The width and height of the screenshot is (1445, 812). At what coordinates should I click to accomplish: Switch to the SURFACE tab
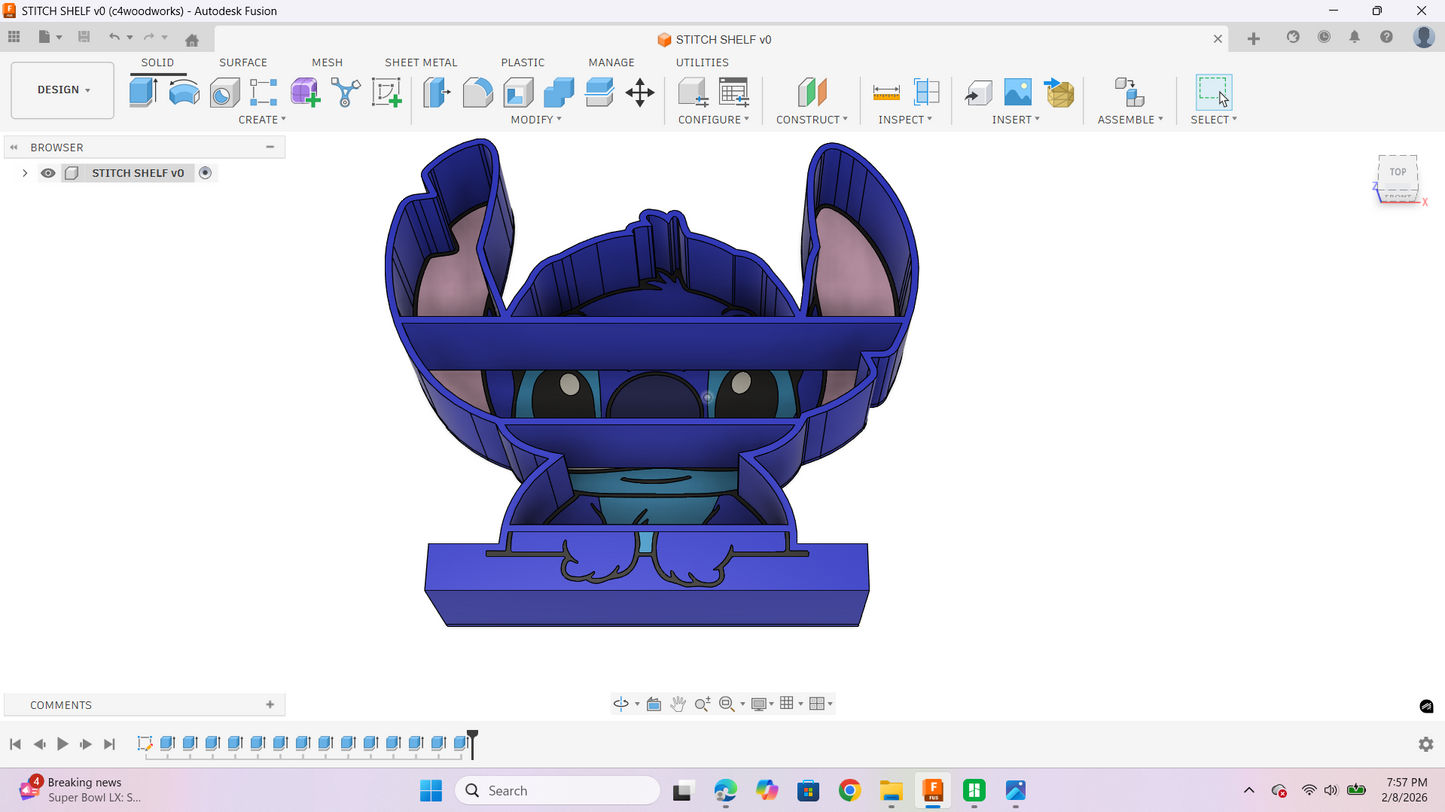coord(243,62)
